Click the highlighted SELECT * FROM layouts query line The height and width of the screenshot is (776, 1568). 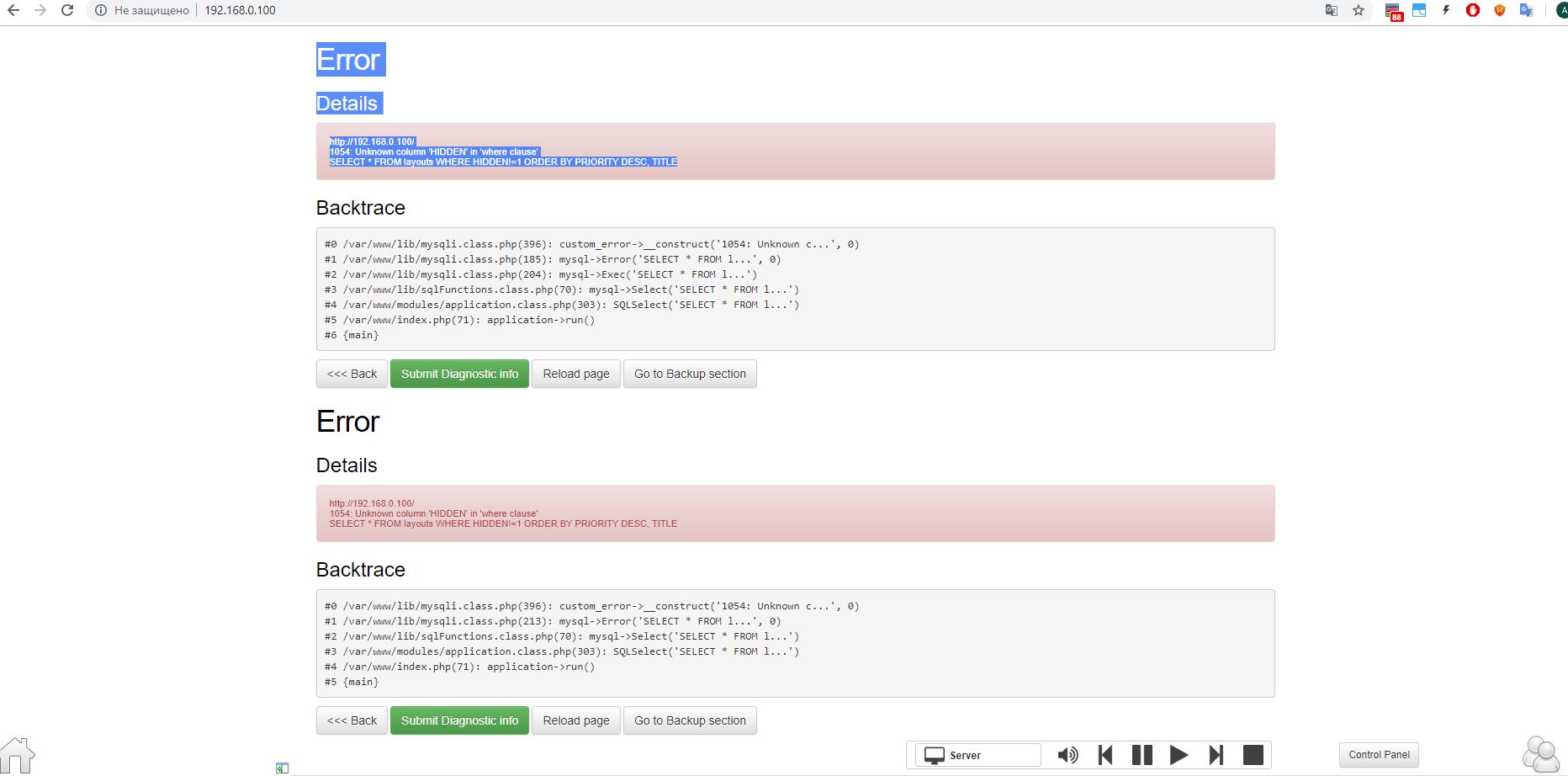[503, 162]
